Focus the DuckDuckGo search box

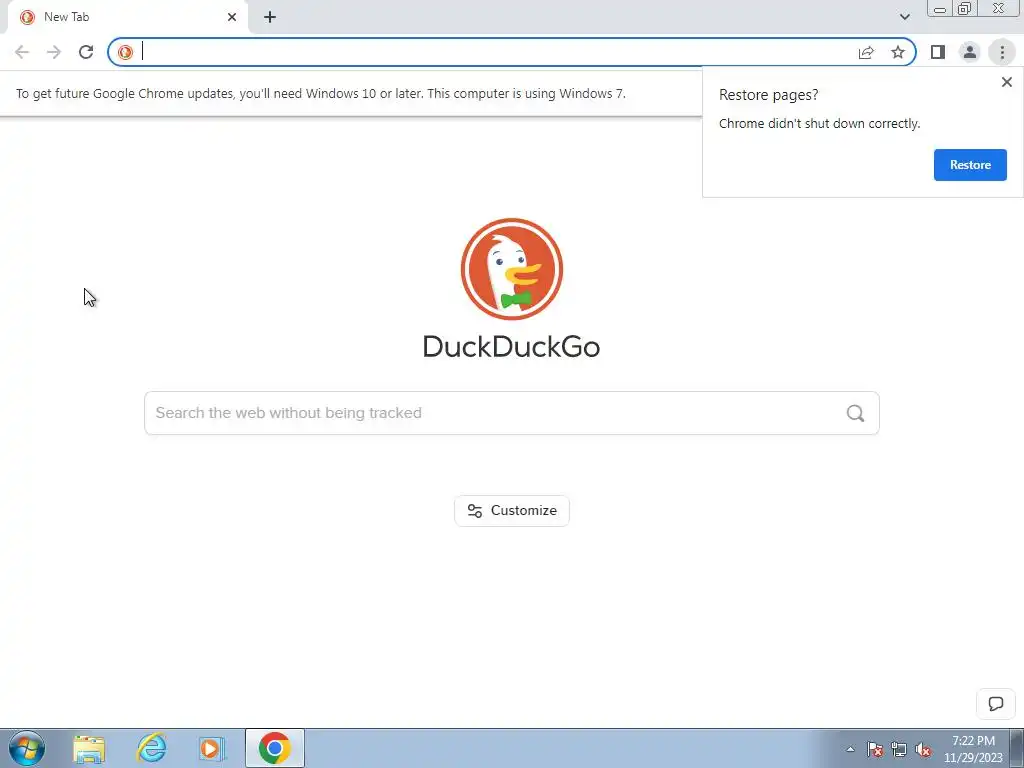click(x=511, y=413)
